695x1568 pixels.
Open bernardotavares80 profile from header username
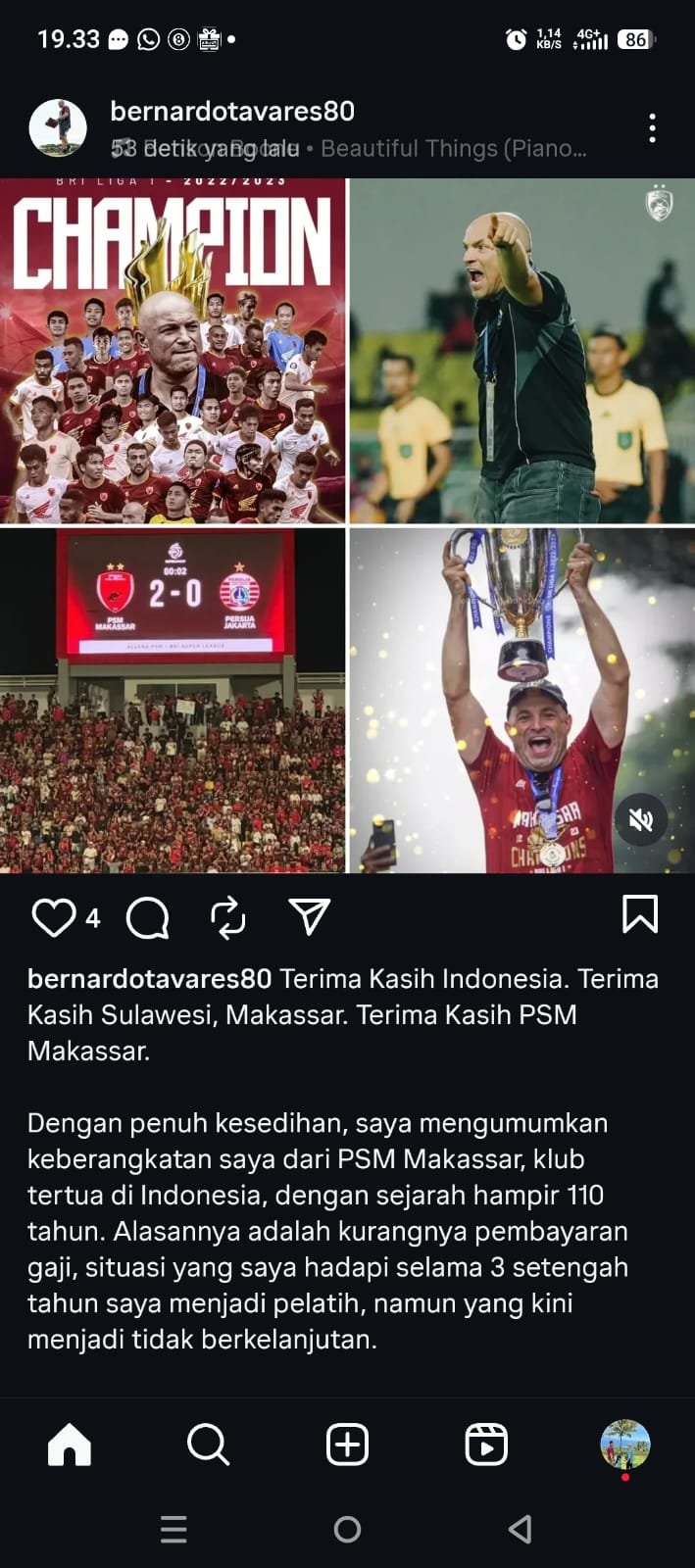[232, 111]
